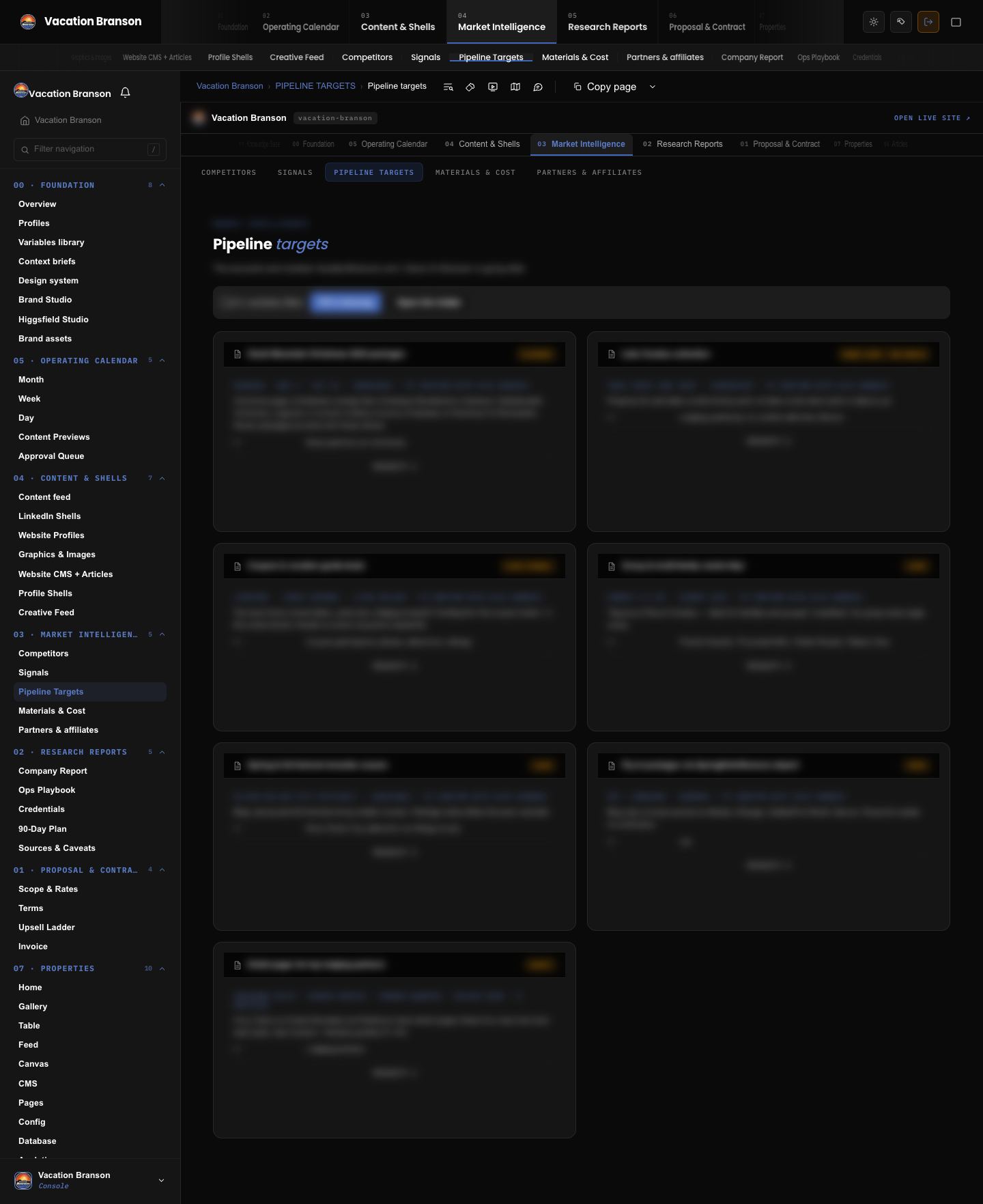This screenshot has height=1204, width=983.
Task: Open notifications bell beside Vacation Branson
Action: (125, 93)
